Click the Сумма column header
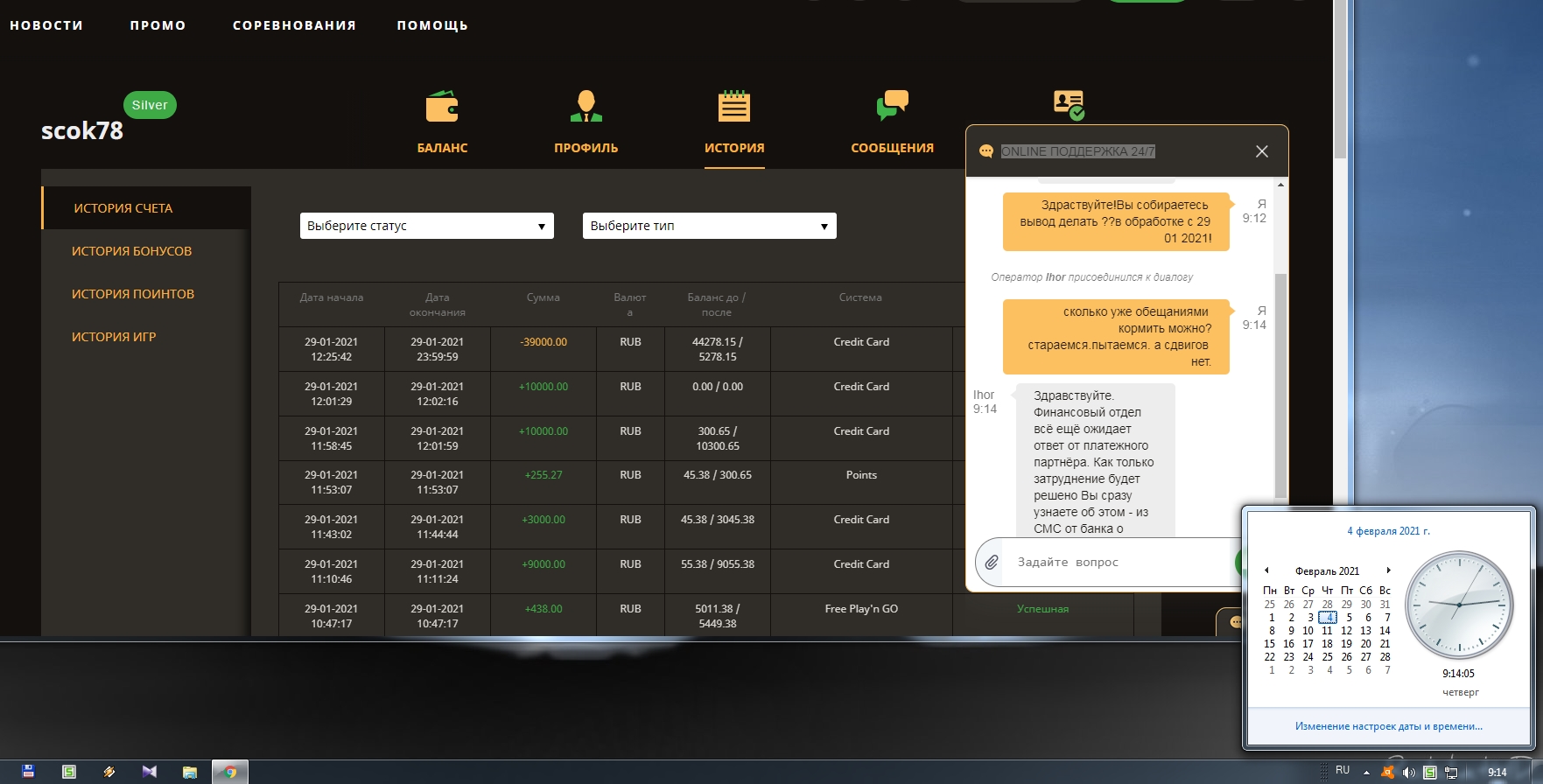The width and height of the screenshot is (1543, 784). [544, 297]
